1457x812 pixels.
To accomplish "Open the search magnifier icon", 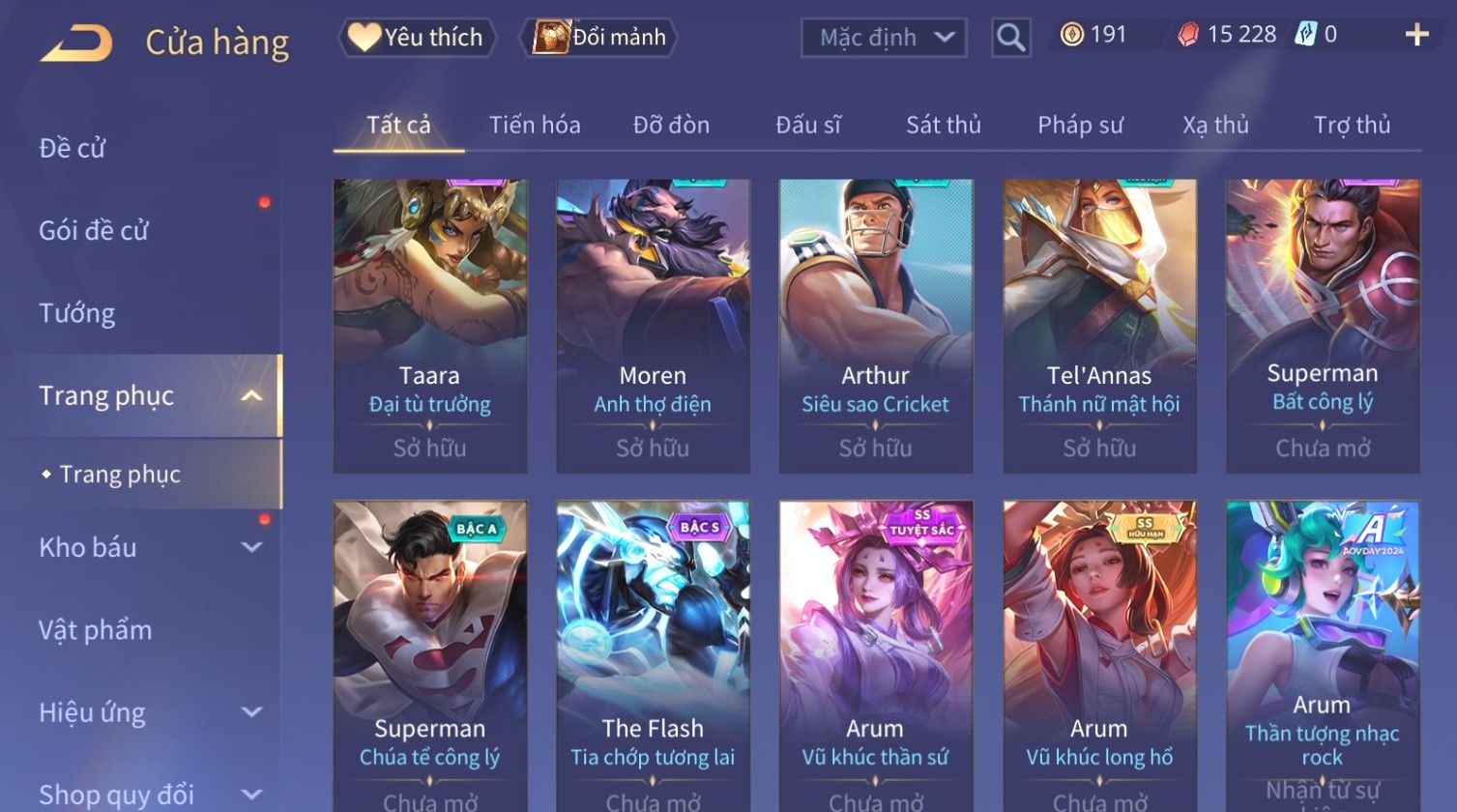I will 1010,38.
